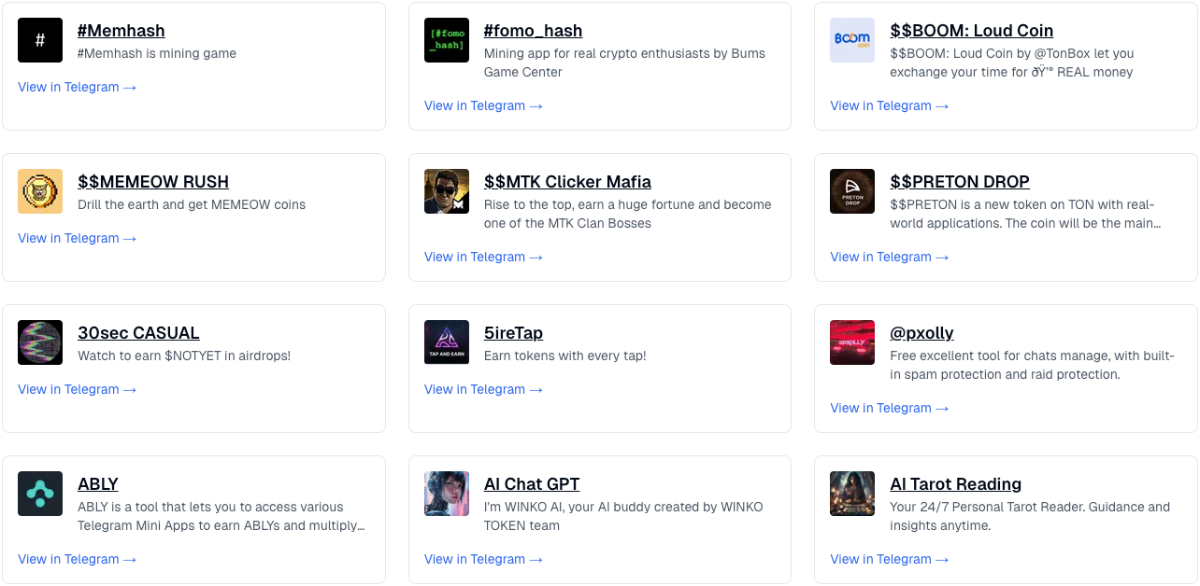View AI Tarot Reading in Telegram
This screenshot has height=586, width=1200.
(889, 559)
